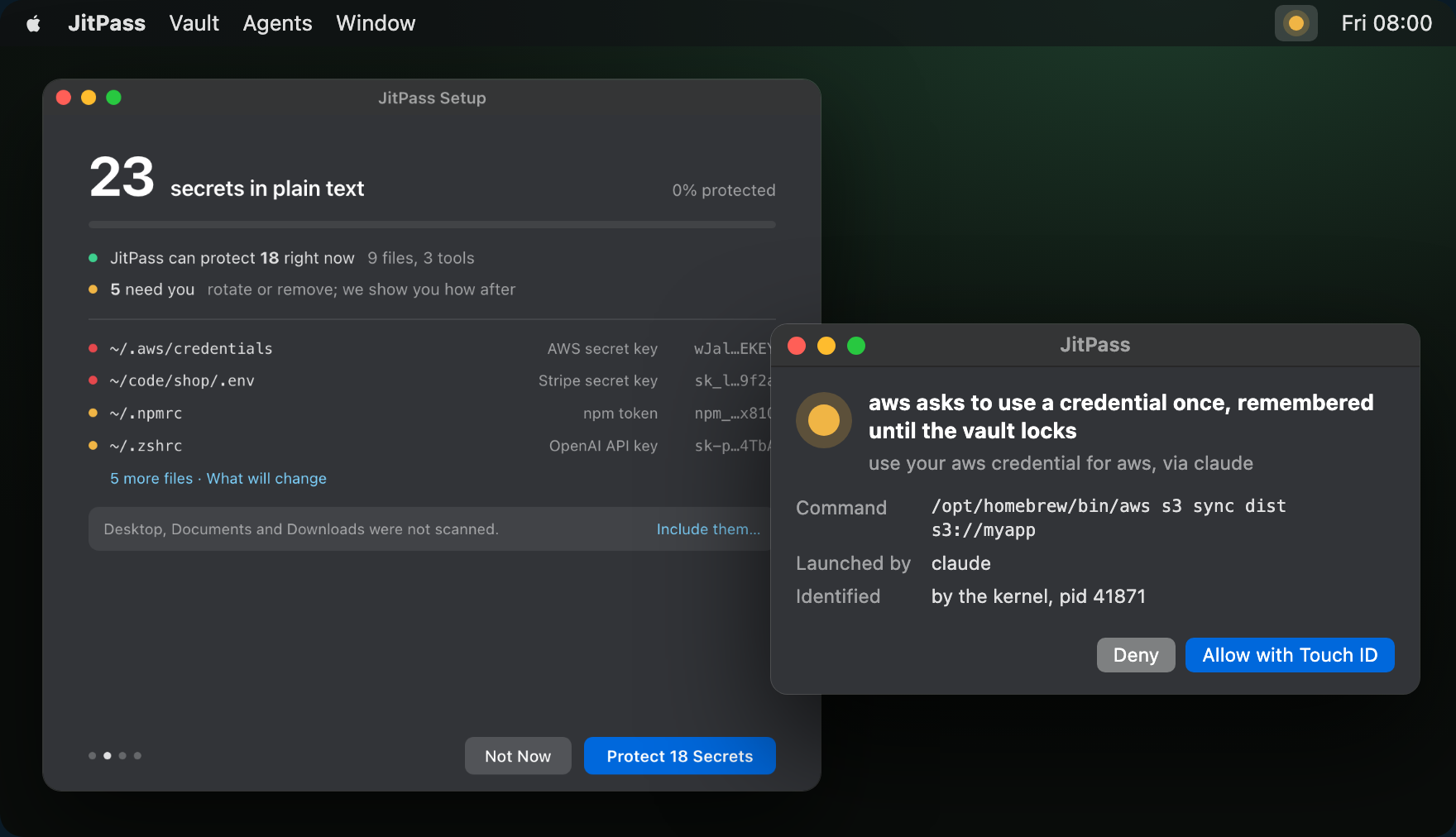Image resolution: width=1456 pixels, height=837 pixels.
Task: Click the red dot beside ~/.aws/credentials
Action: (93, 348)
